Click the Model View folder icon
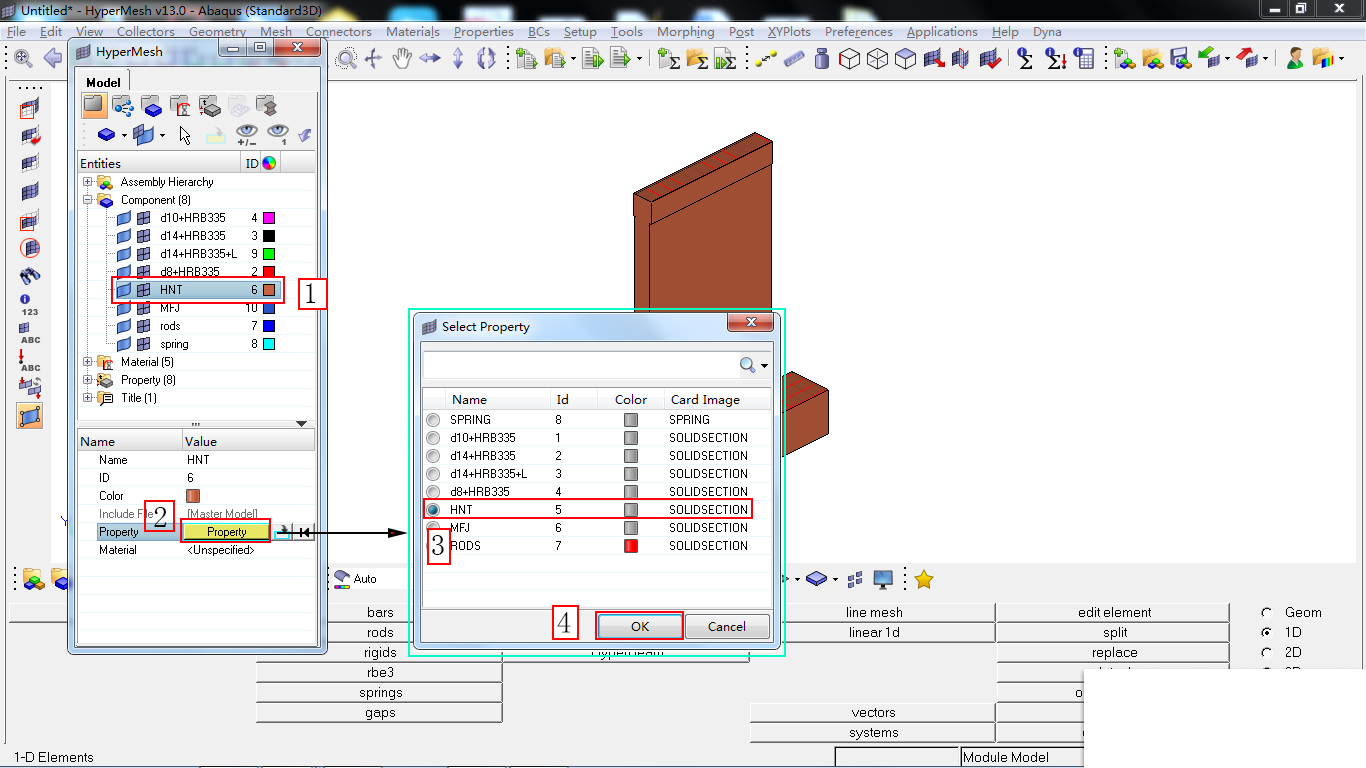 point(93,105)
